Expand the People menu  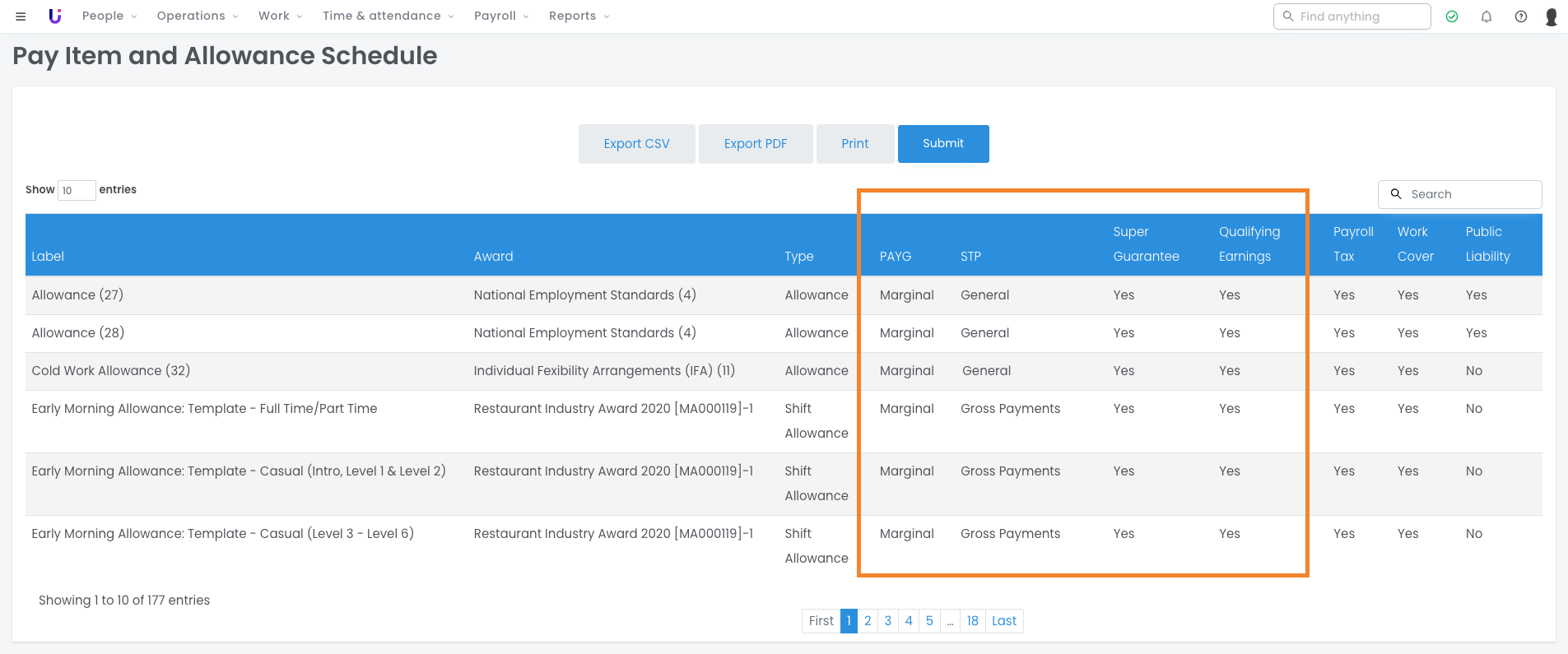tap(109, 16)
